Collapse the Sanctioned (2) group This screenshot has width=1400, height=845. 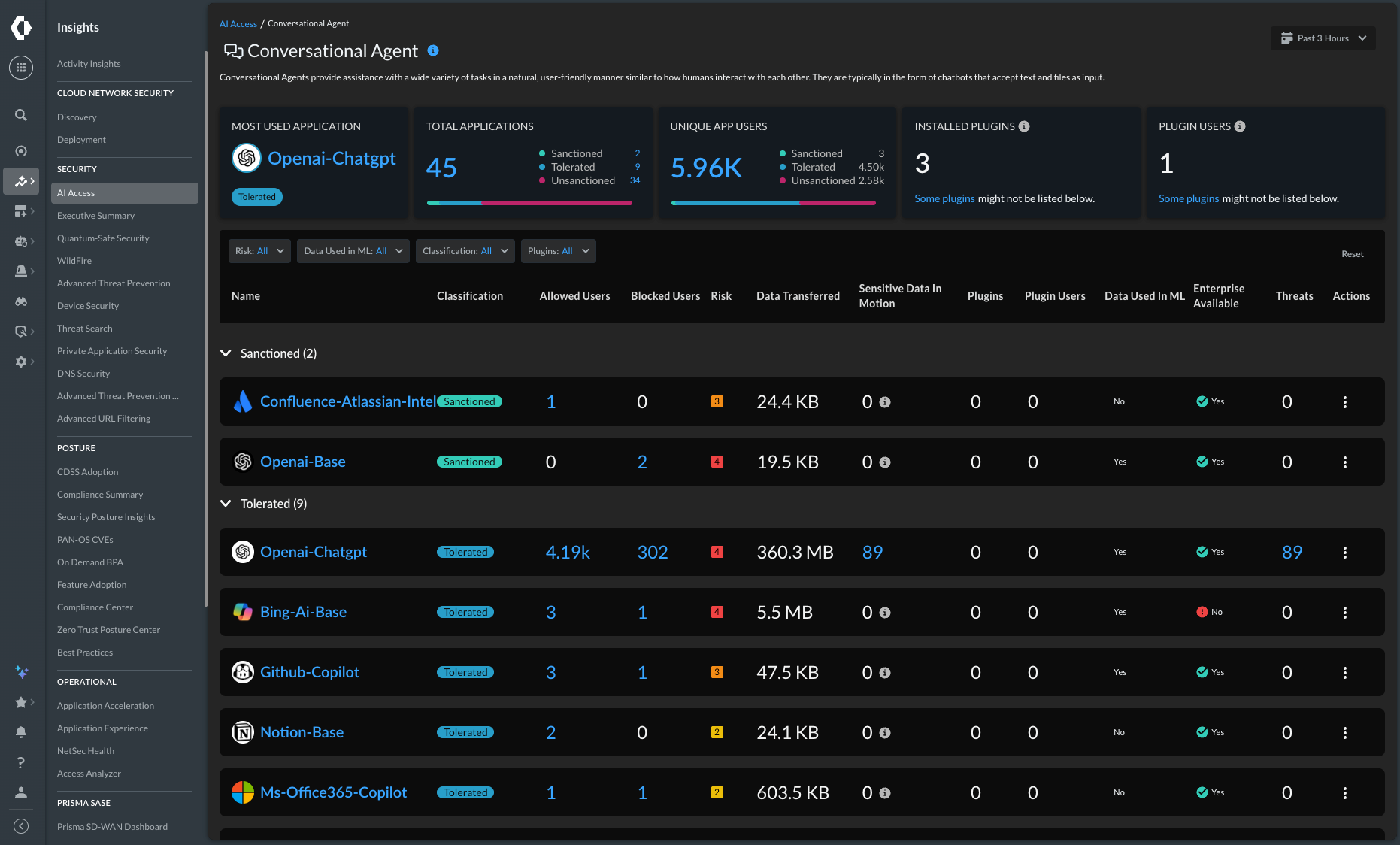click(x=226, y=353)
